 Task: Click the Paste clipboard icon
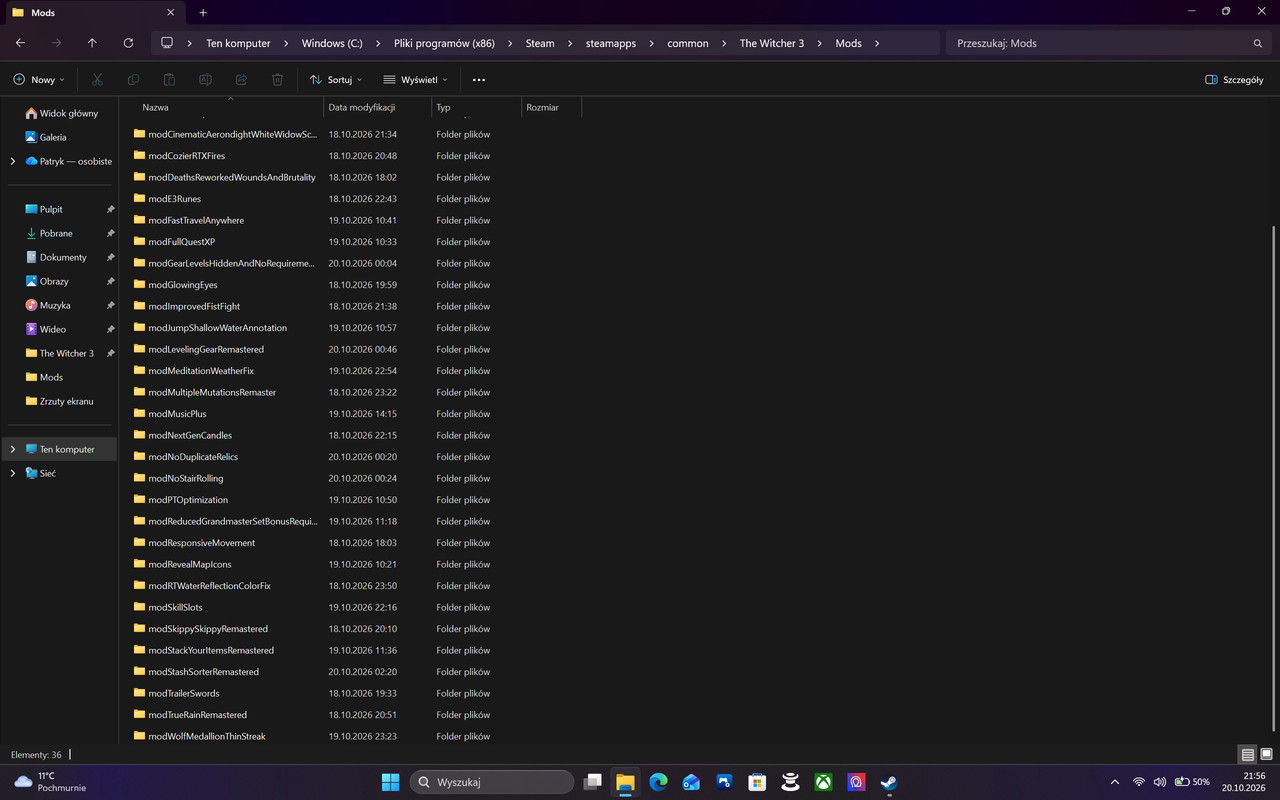[169, 80]
